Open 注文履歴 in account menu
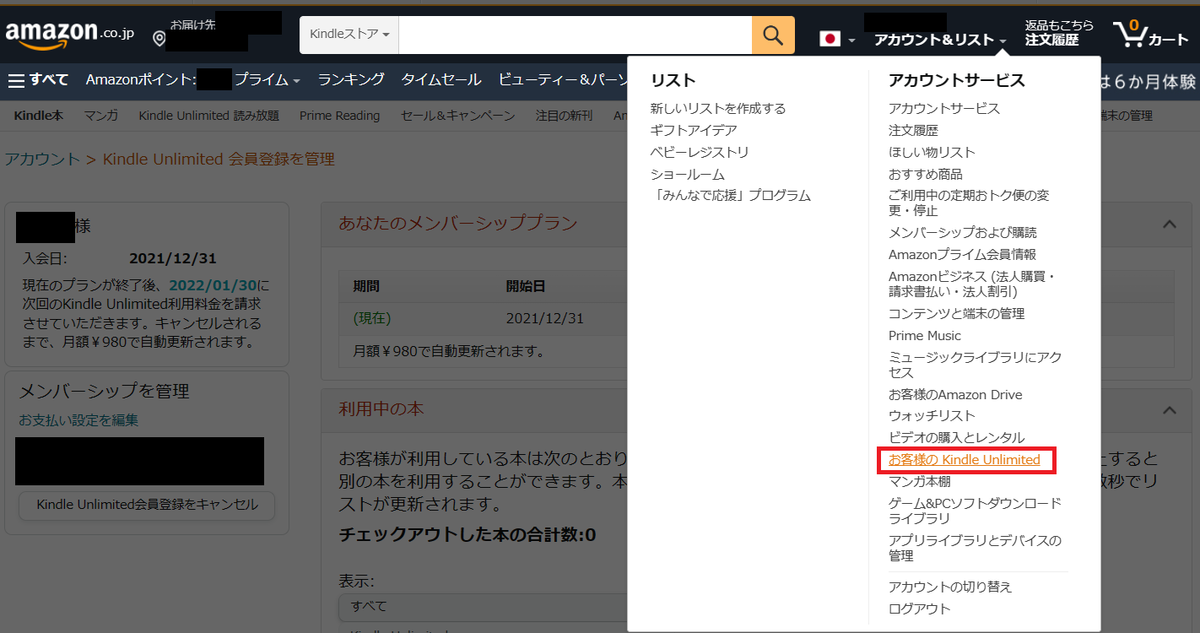 913,130
